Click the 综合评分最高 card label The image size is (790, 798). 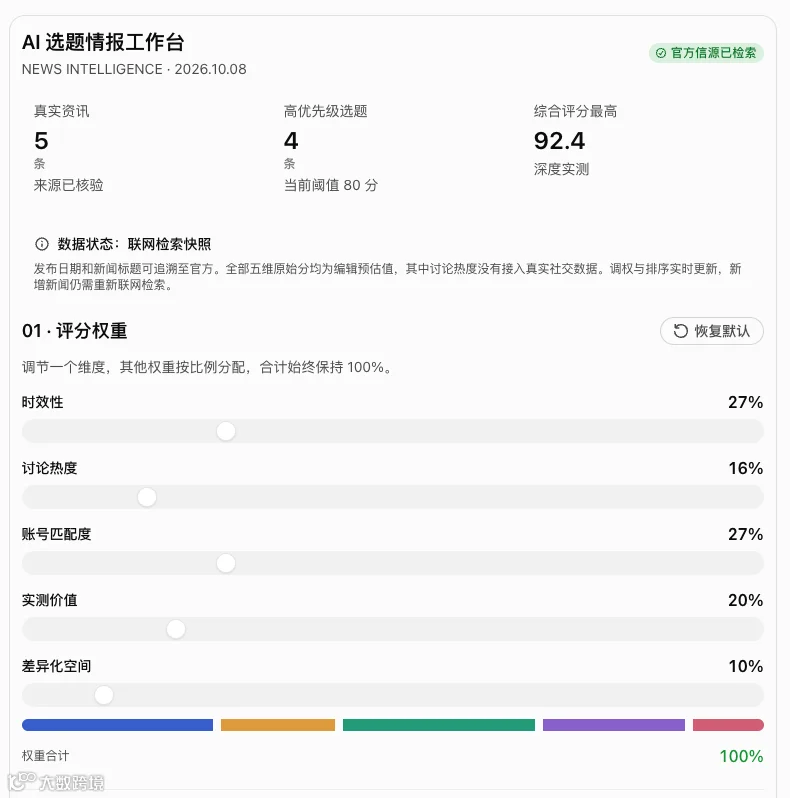tap(576, 111)
